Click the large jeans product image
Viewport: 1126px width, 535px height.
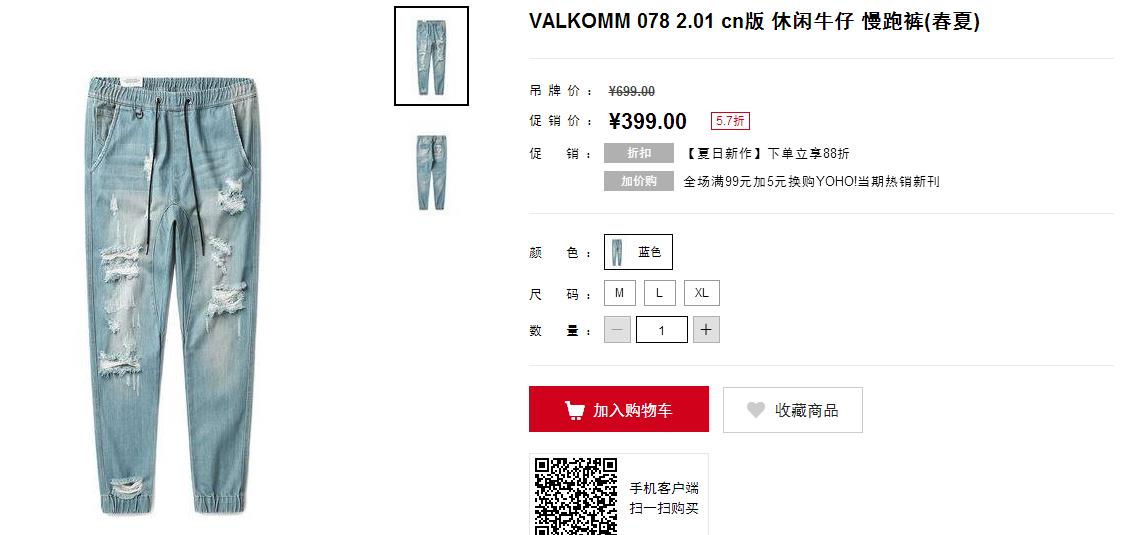[x=173, y=295]
